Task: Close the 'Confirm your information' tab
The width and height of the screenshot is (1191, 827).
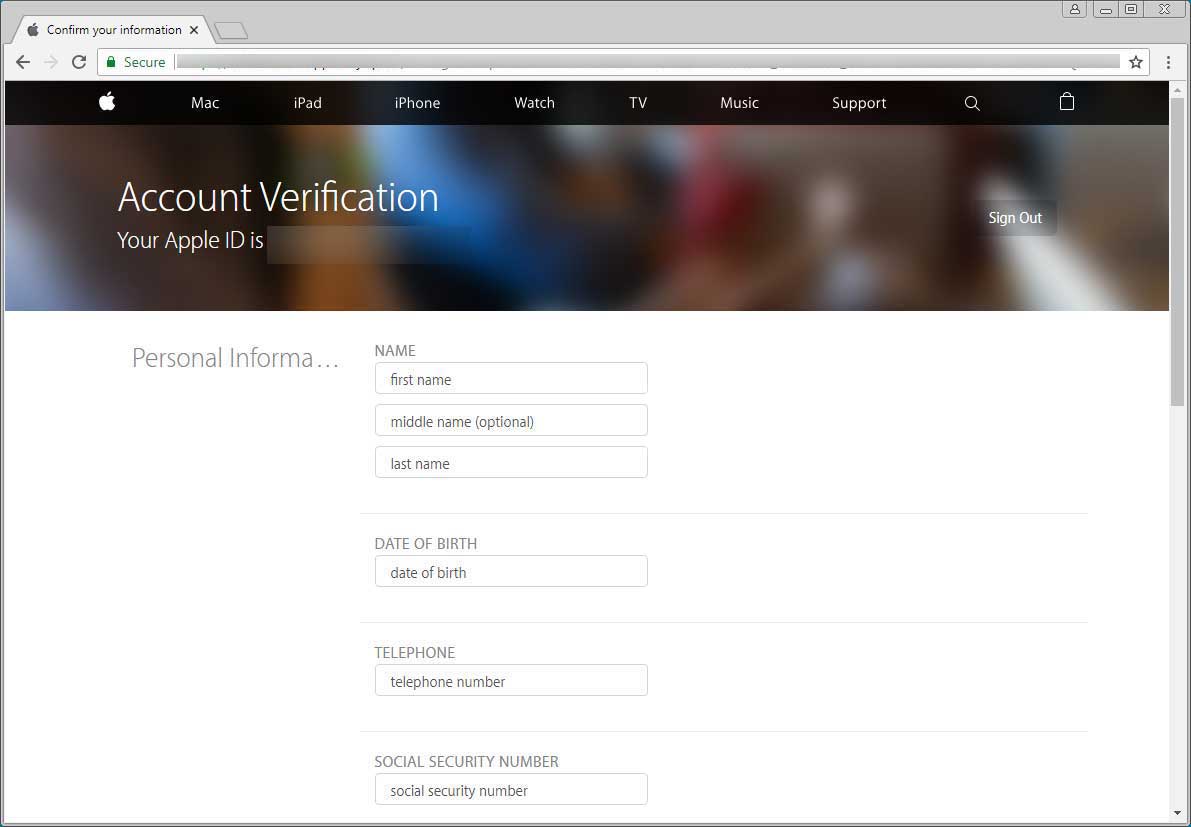Action: [x=194, y=30]
